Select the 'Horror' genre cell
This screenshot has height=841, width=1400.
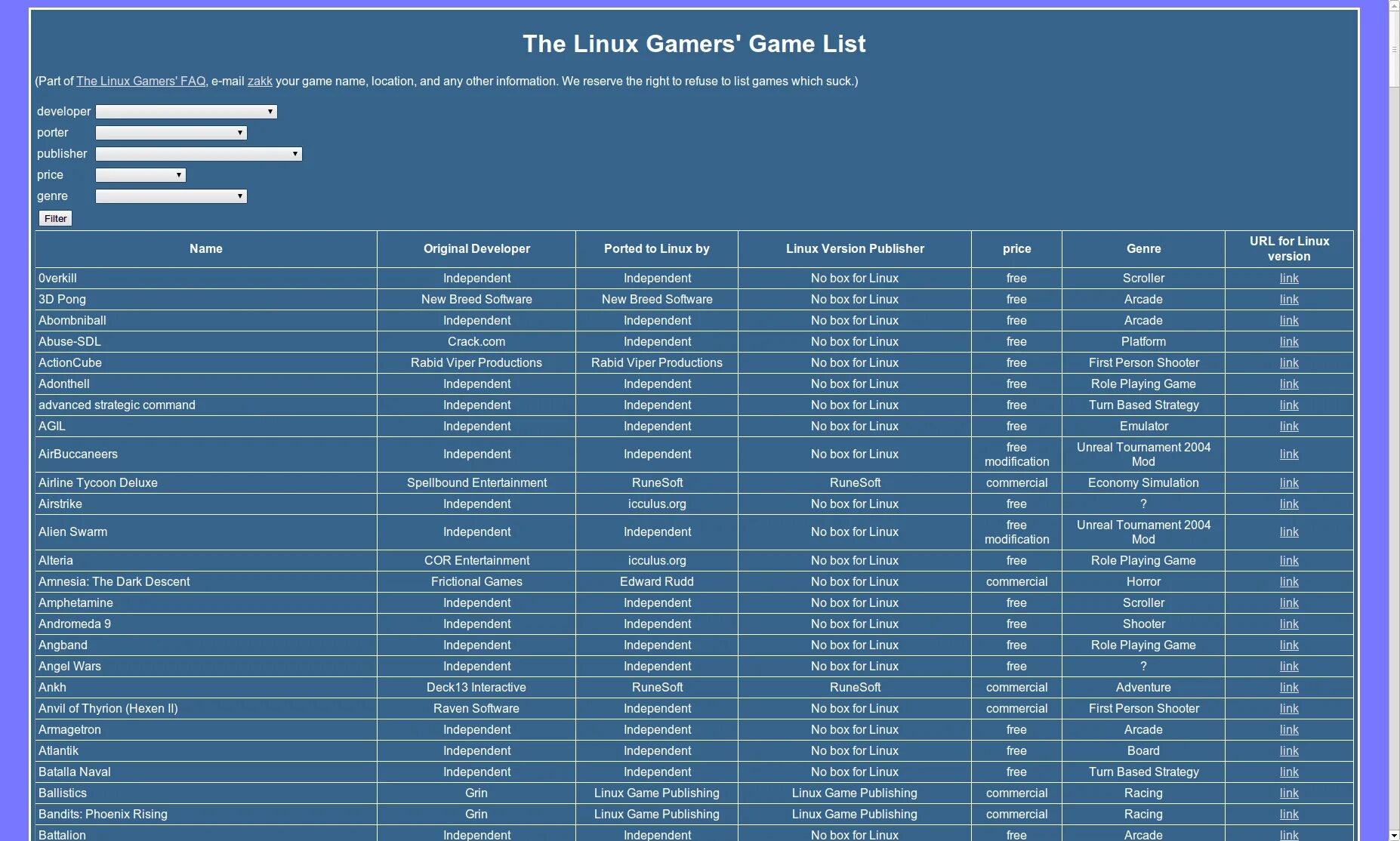pyautogui.click(x=1143, y=582)
